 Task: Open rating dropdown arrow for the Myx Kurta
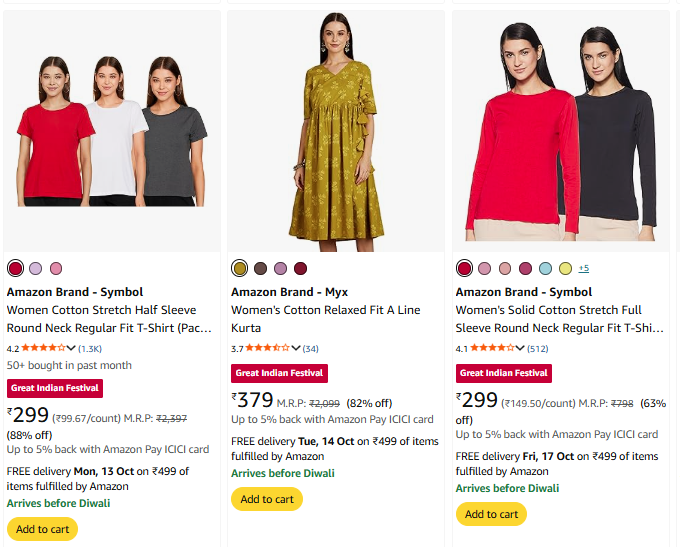pos(295,348)
